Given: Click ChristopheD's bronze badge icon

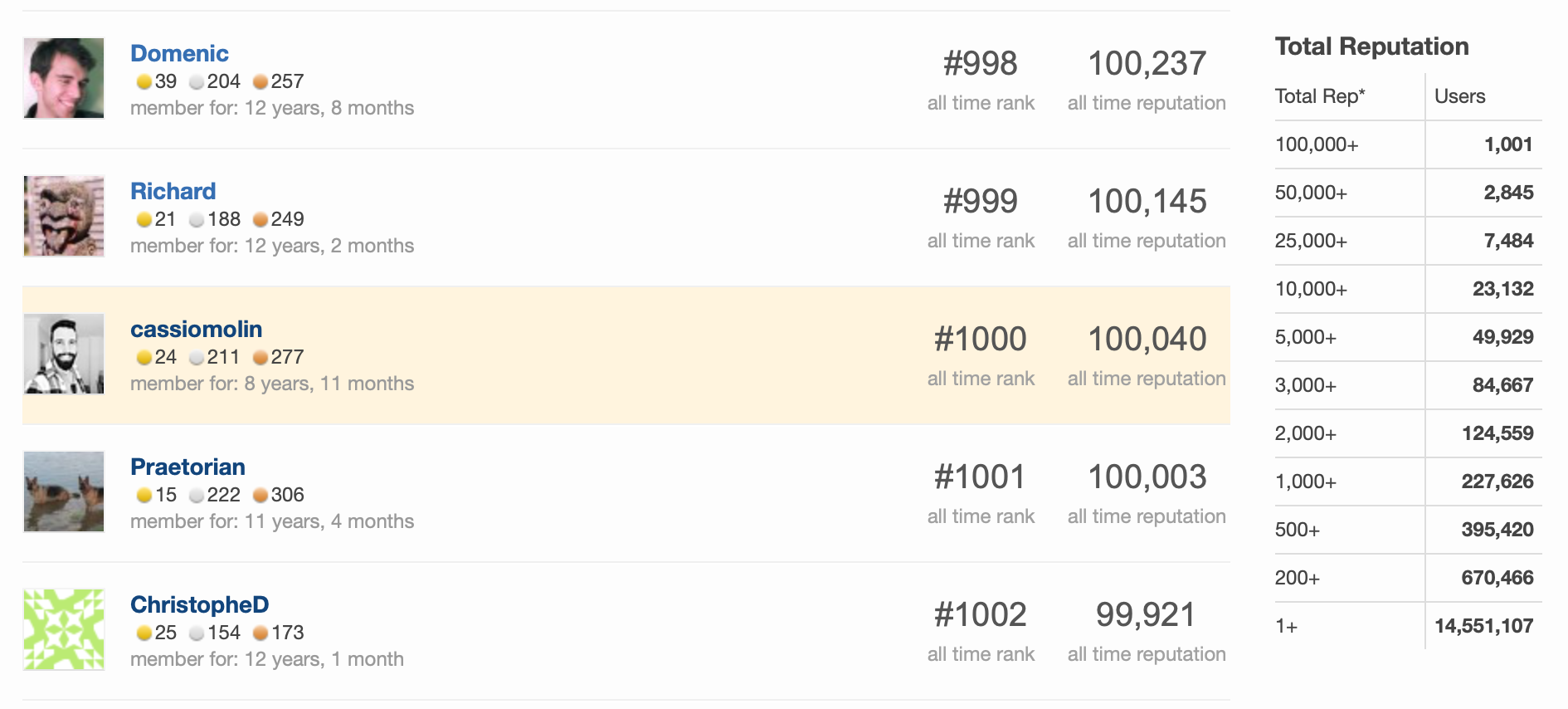Looking at the screenshot, I should (261, 633).
